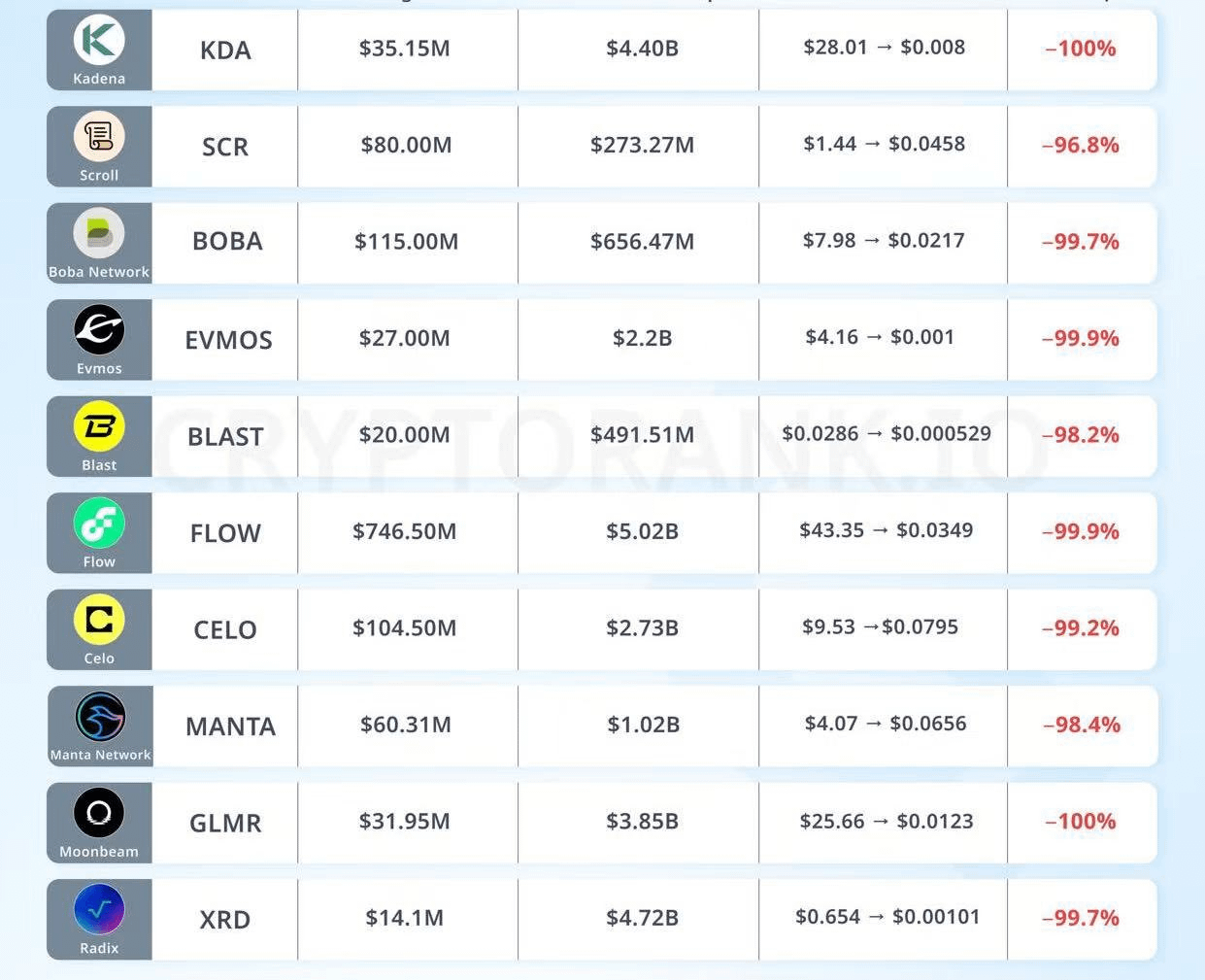Click the Scroll logo icon
The width and height of the screenshot is (1205, 980).
coord(99,136)
